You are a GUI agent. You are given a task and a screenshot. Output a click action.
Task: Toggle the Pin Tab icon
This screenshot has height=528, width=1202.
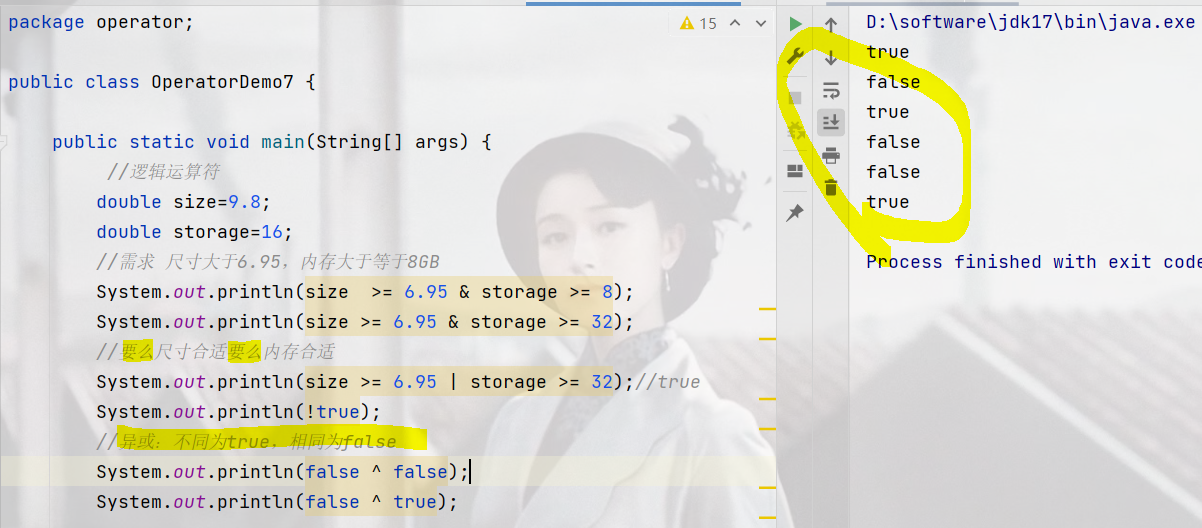tap(795, 213)
